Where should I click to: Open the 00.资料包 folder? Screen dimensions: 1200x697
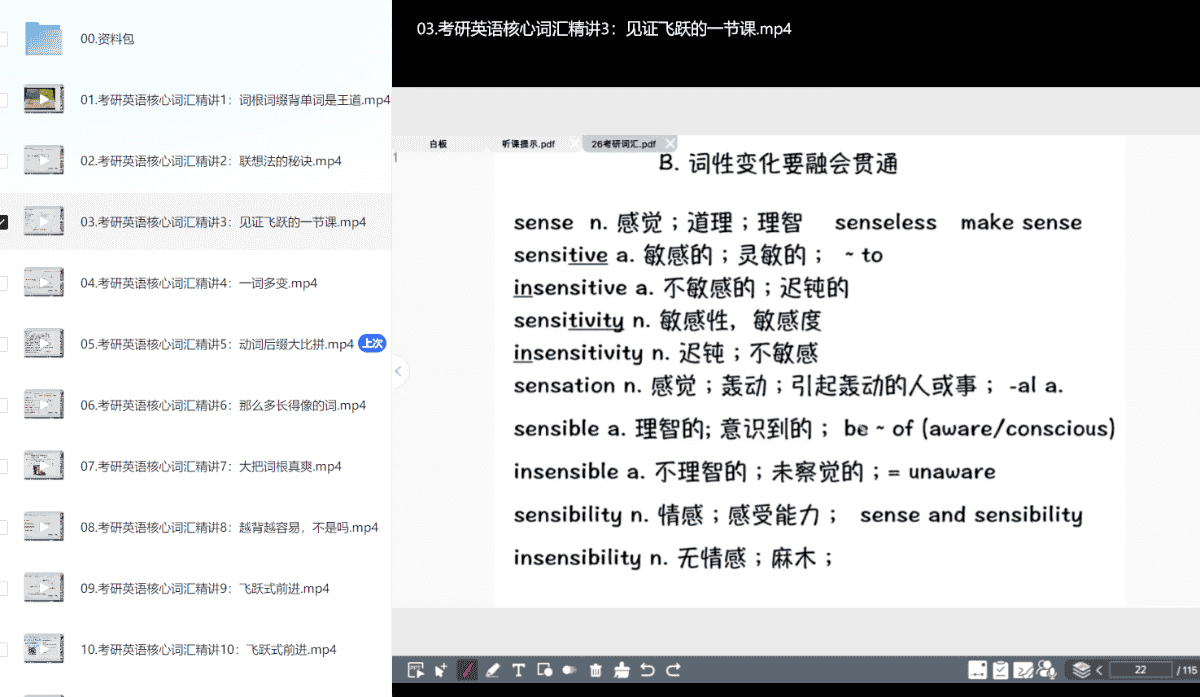tap(107, 39)
